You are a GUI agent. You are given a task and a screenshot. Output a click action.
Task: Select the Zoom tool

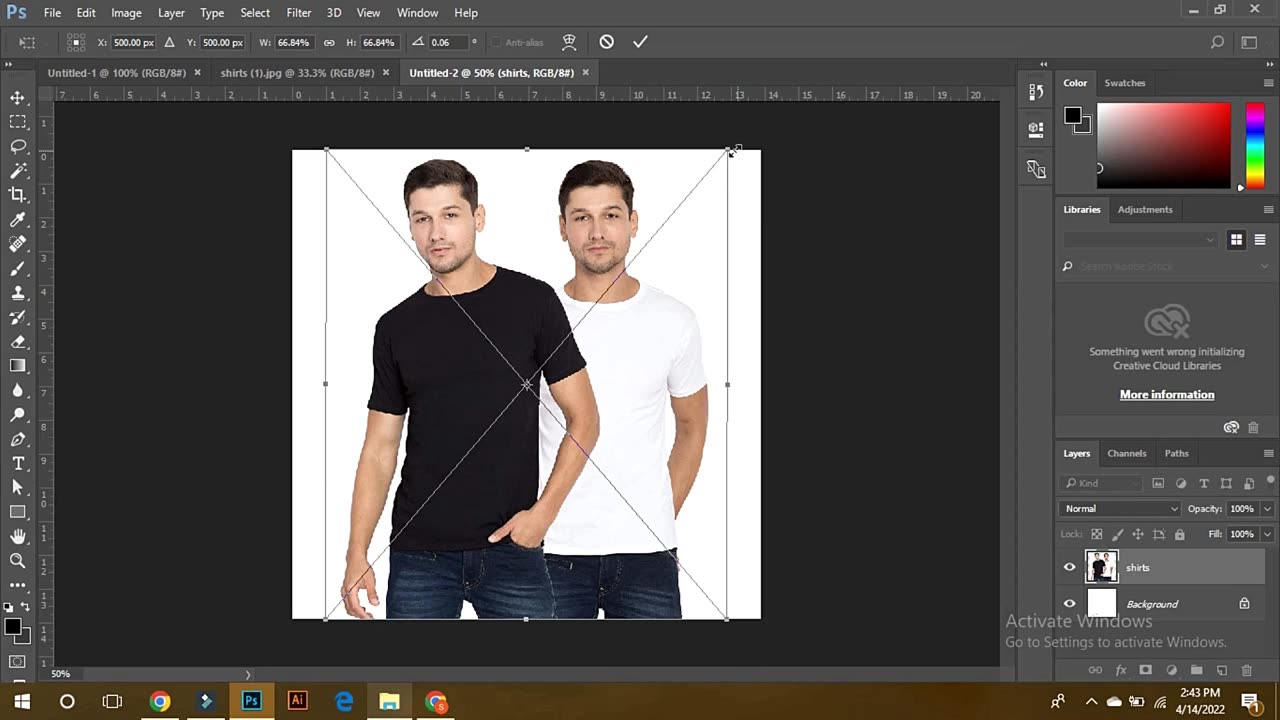tap(18, 561)
